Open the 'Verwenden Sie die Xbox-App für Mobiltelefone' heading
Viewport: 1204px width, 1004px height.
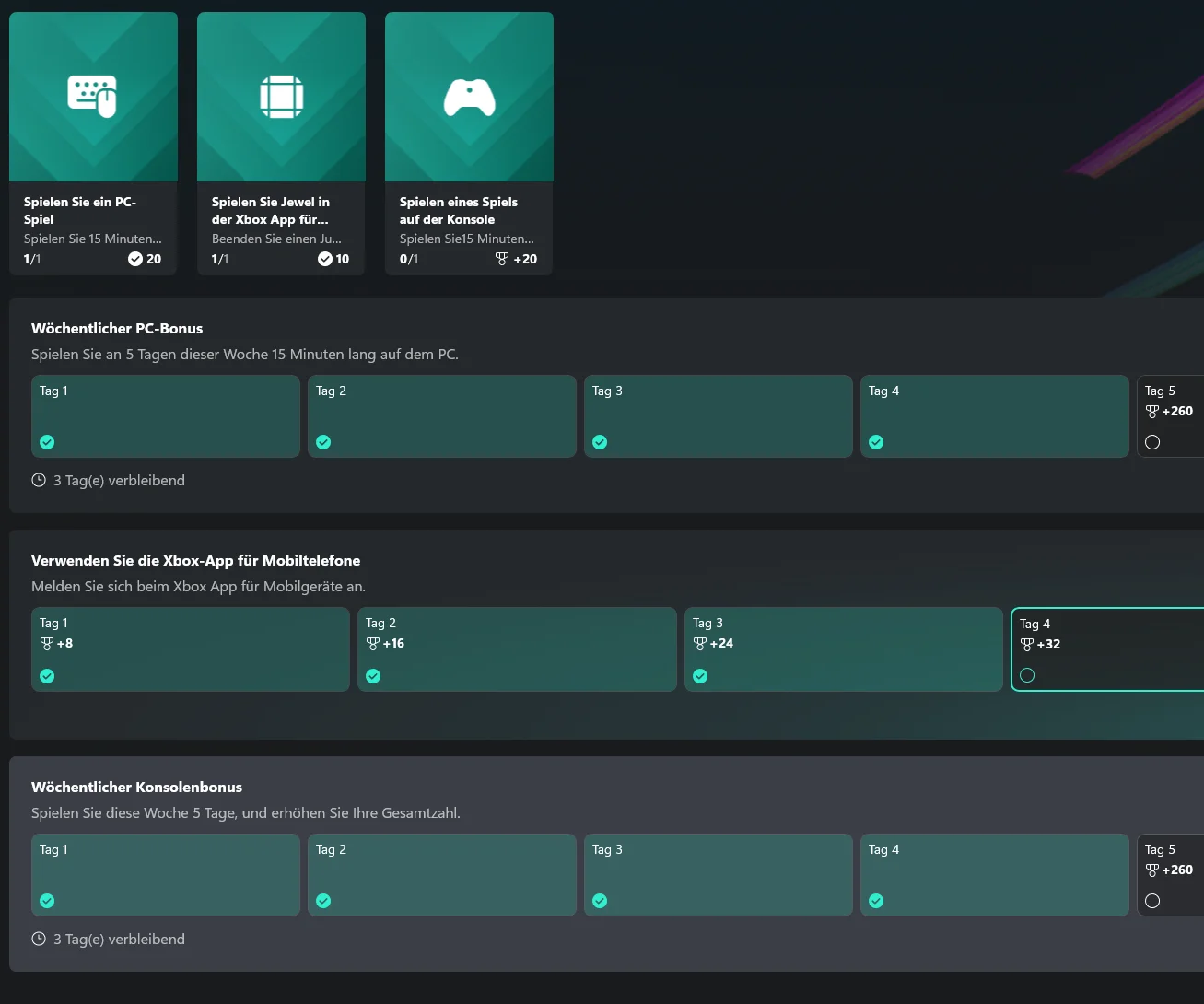pos(196,560)
